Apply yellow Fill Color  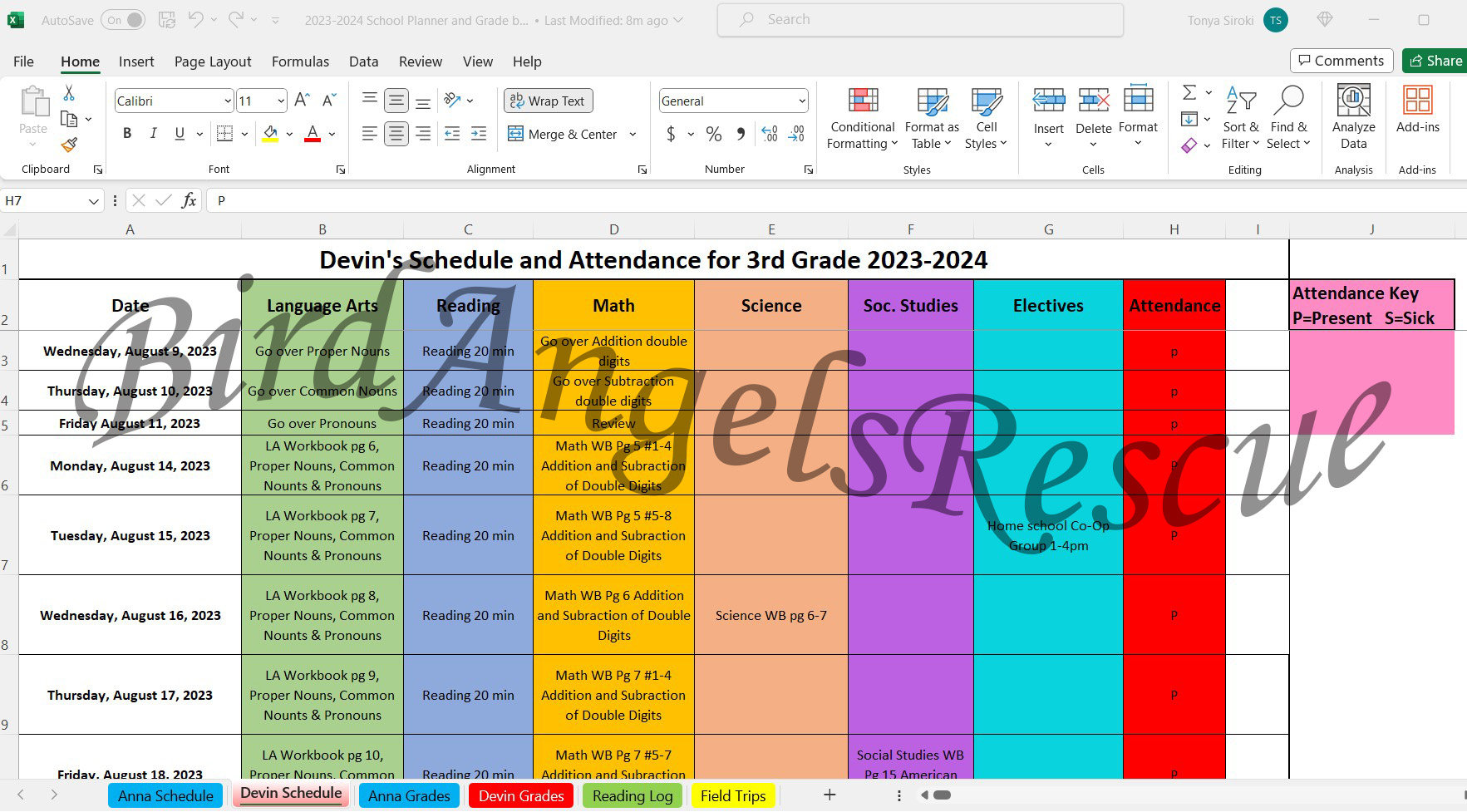click(270, 133)
